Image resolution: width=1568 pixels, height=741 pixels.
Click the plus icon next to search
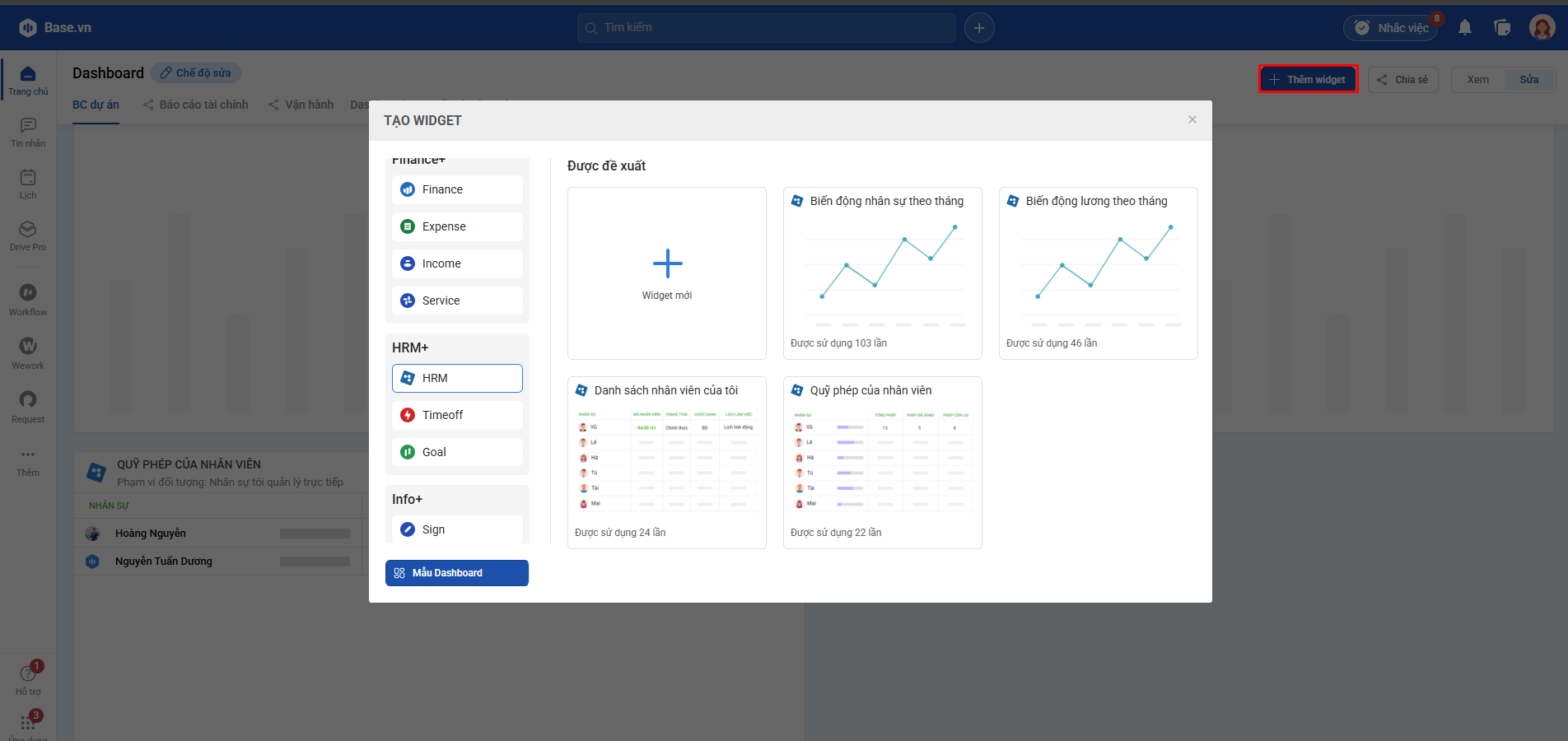(979, 28)
